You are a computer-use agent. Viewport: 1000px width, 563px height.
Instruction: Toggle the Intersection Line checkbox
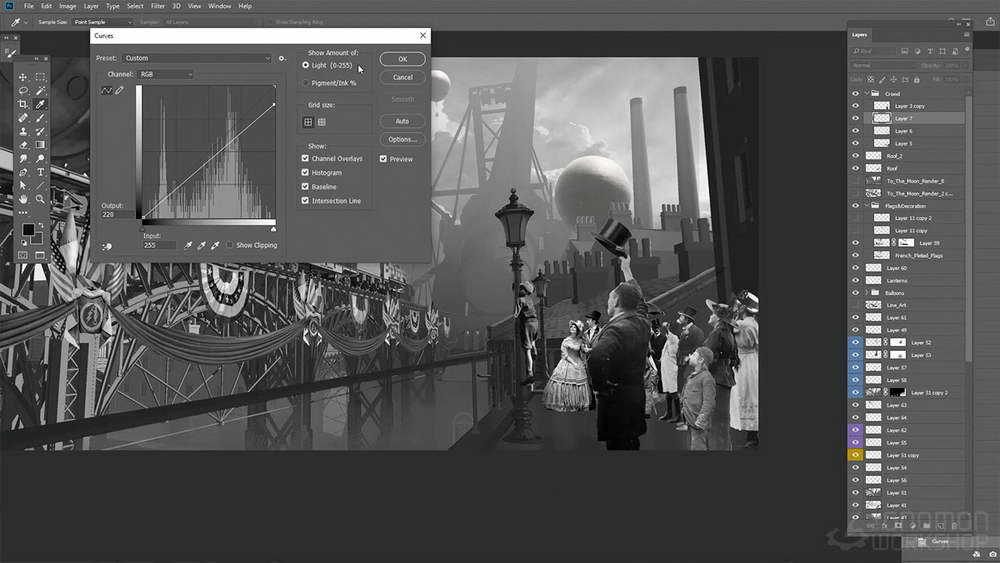click(x=305, y=200)
